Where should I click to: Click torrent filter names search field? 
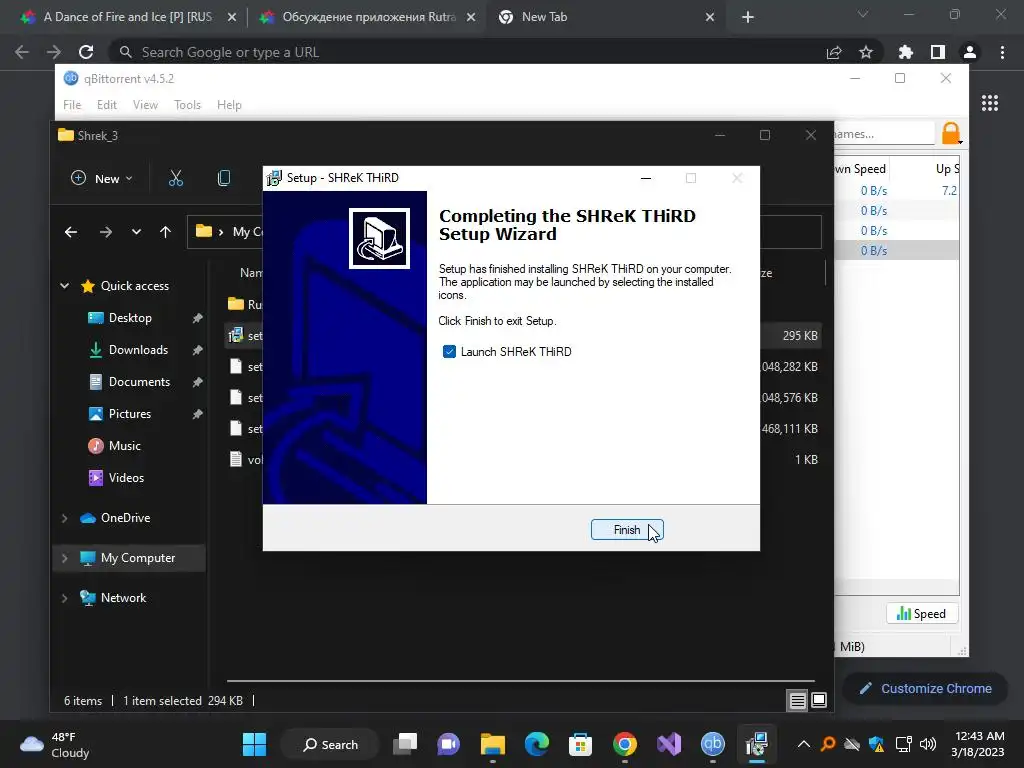tap(884, 134)
